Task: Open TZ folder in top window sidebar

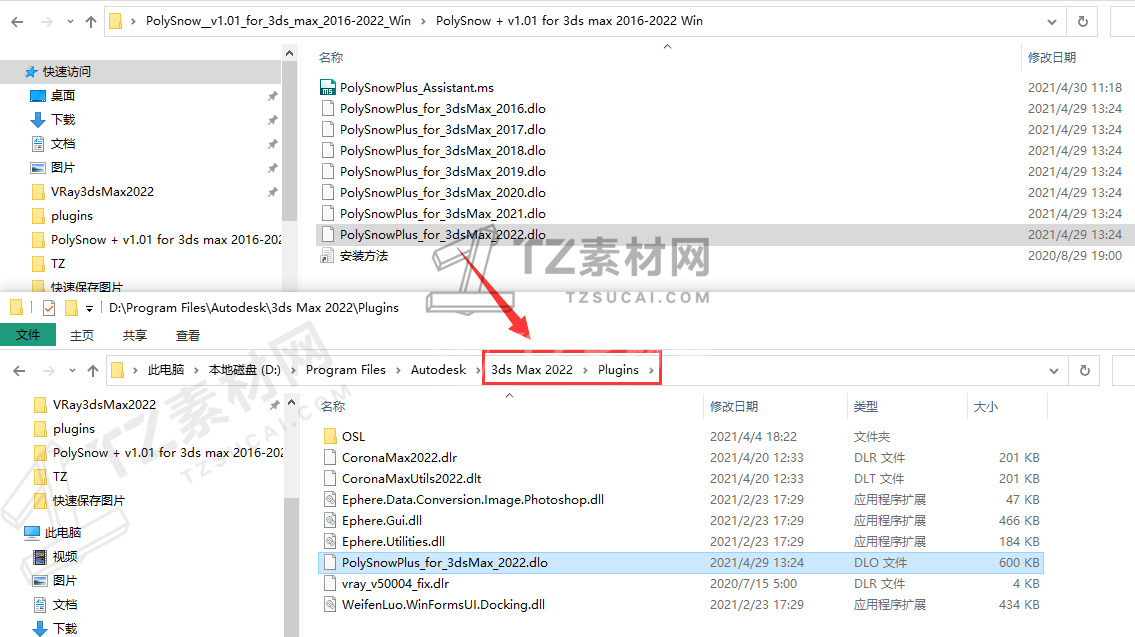Action: click(x=58, y=263)
